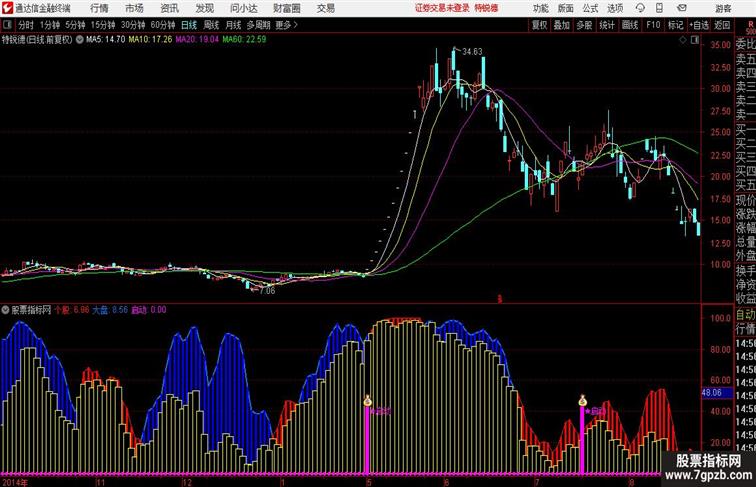756x487 pixels.
Task: Click the 多股 multi-stock button
Action: (584, 25)
